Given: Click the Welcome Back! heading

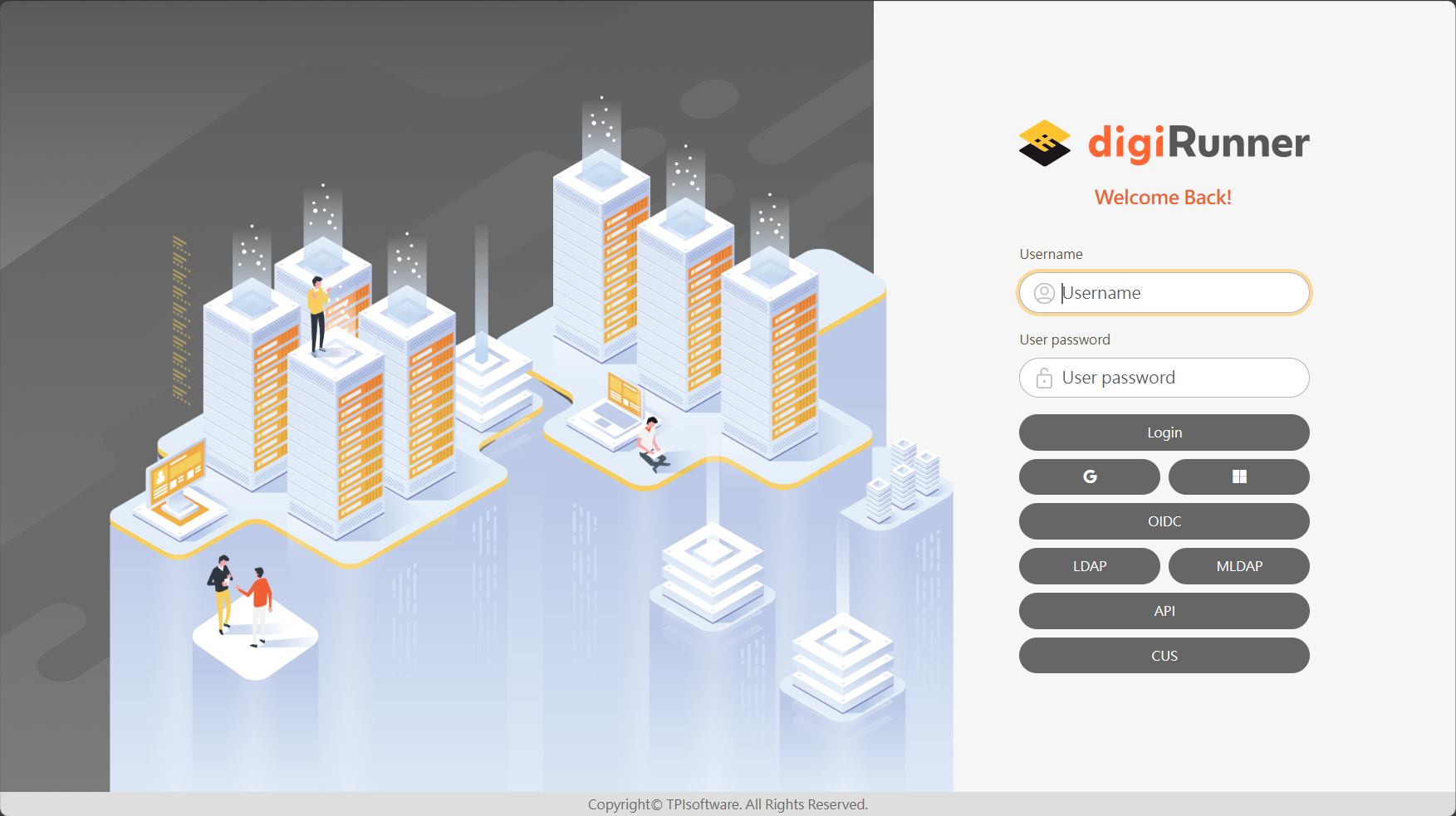Looking at the screenshot, I should (x=1162, y=198).
